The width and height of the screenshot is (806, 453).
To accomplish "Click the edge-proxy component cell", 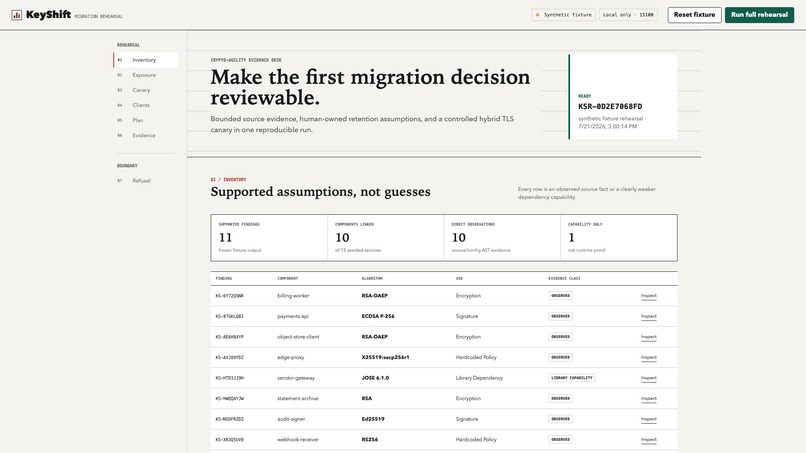I will point(290,357).
